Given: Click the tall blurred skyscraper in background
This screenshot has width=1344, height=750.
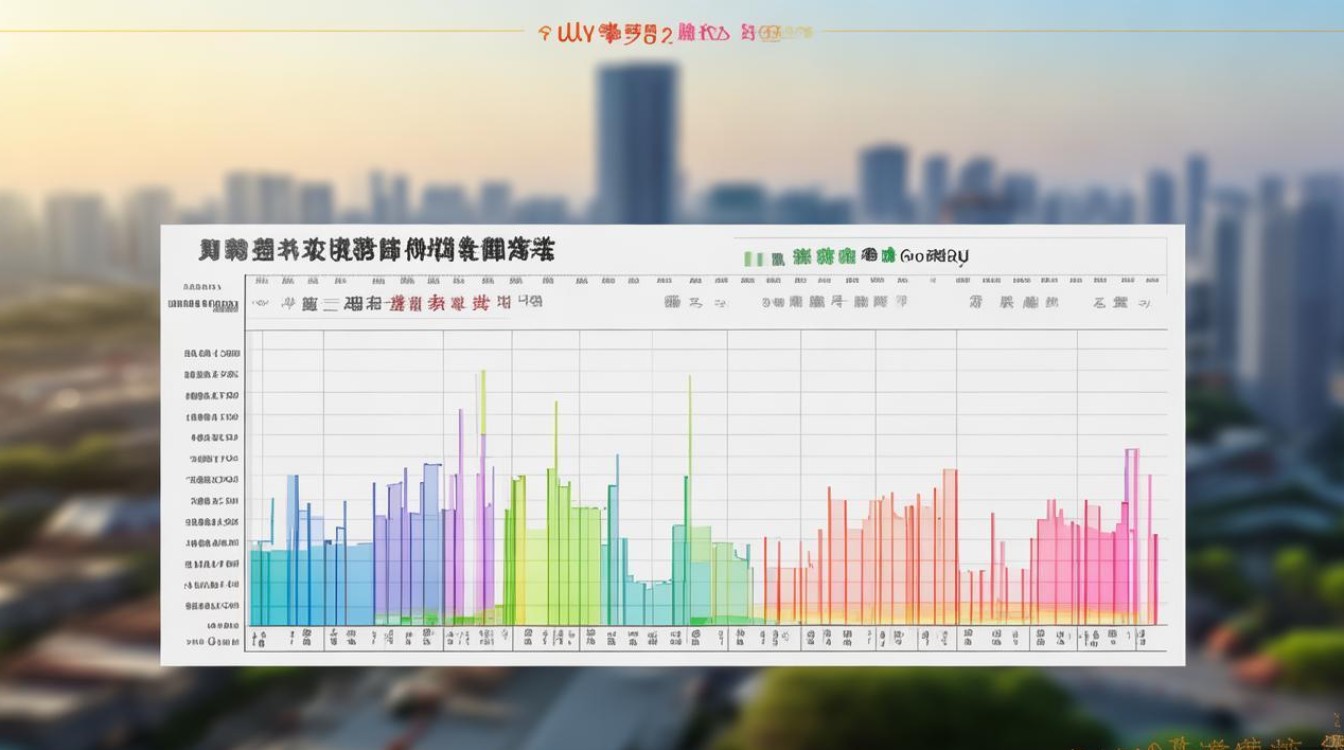Looking at the screenshot, I should [x=636, y=140].
